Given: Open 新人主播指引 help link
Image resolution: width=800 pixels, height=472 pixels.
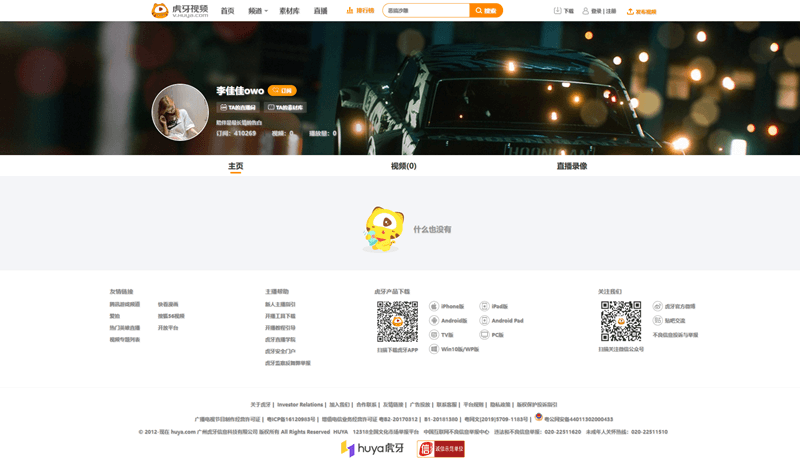Looking at the screenshot, I should 280,304.
